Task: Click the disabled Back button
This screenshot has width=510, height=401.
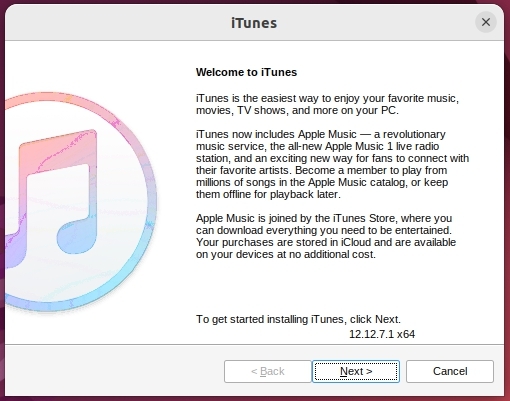Action: click(268, 371)
